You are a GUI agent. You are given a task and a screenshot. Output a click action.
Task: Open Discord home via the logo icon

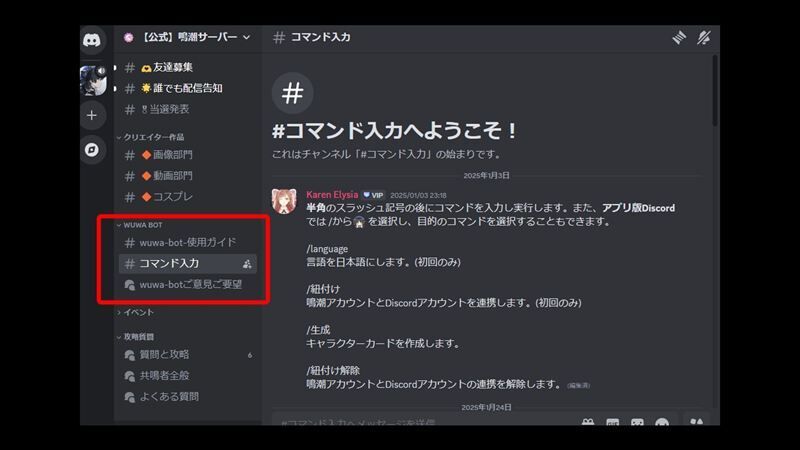pyautogui.click(x=92, y=40)
